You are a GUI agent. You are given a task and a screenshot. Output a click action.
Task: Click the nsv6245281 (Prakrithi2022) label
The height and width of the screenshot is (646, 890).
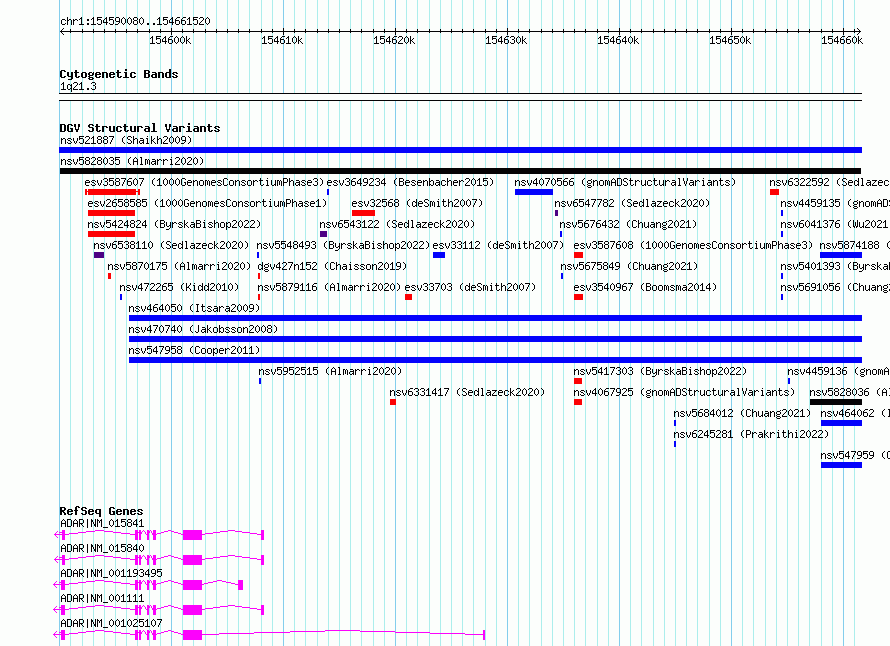pyautogui.click(x=751, y=434)
